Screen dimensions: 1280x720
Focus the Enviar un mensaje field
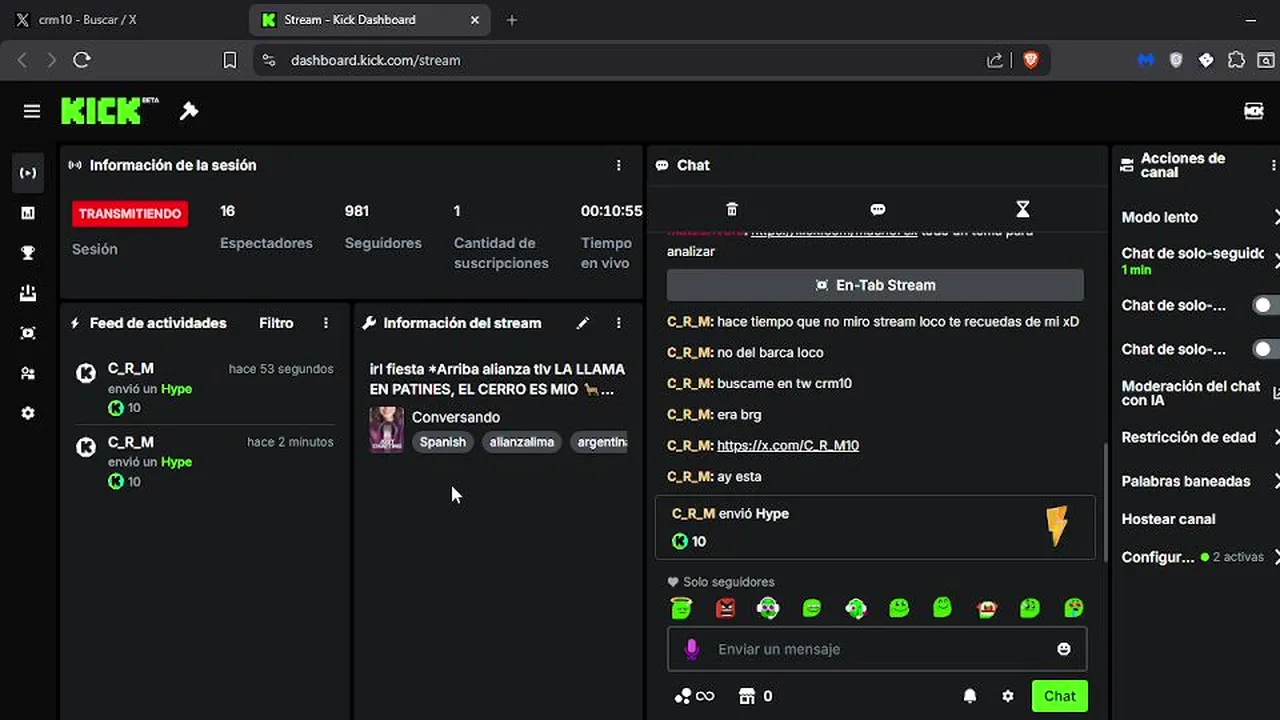[x=877, y=649]
